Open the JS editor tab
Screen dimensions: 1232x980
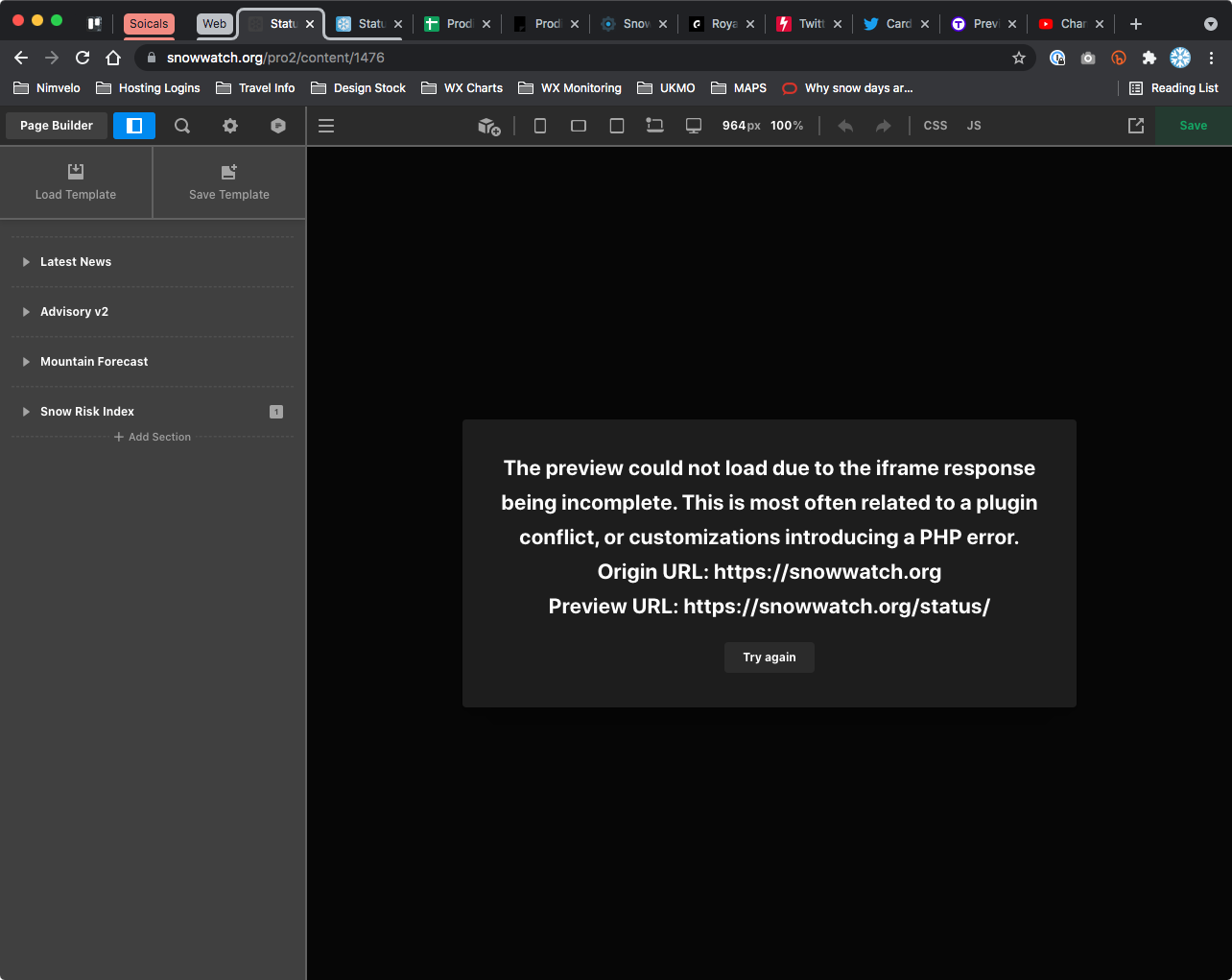click(974, 126)
